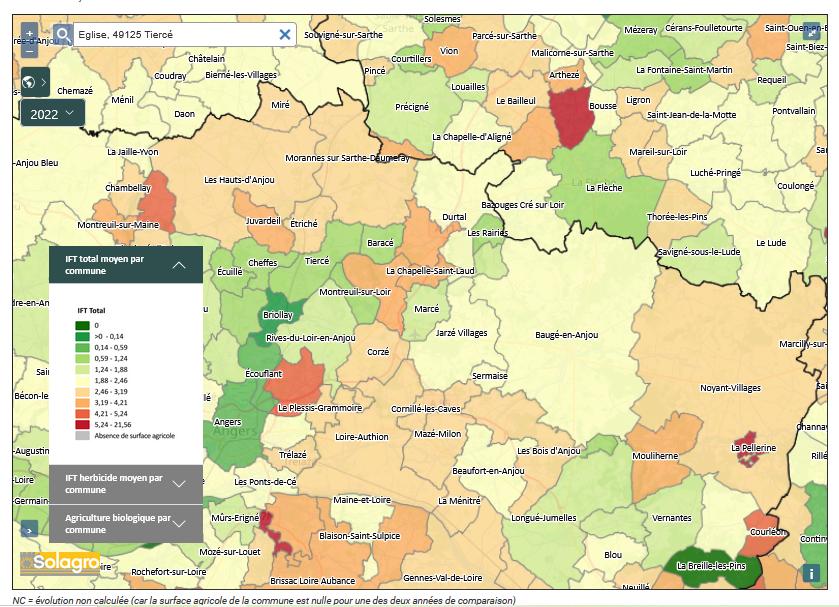Toggle fullscreen map view
Image resolution: width=839 pixels, height=607 pixels.
pos(811,32)
